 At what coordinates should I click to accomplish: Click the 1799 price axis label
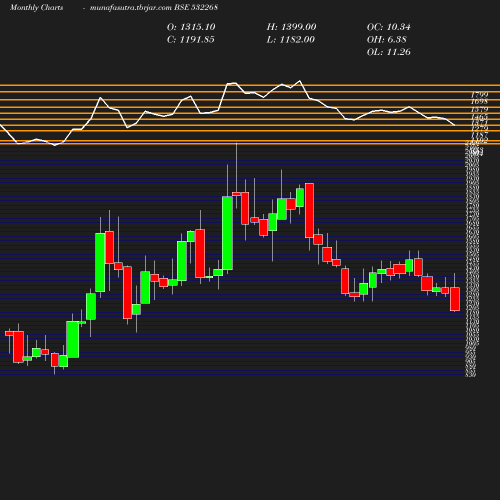479,95
